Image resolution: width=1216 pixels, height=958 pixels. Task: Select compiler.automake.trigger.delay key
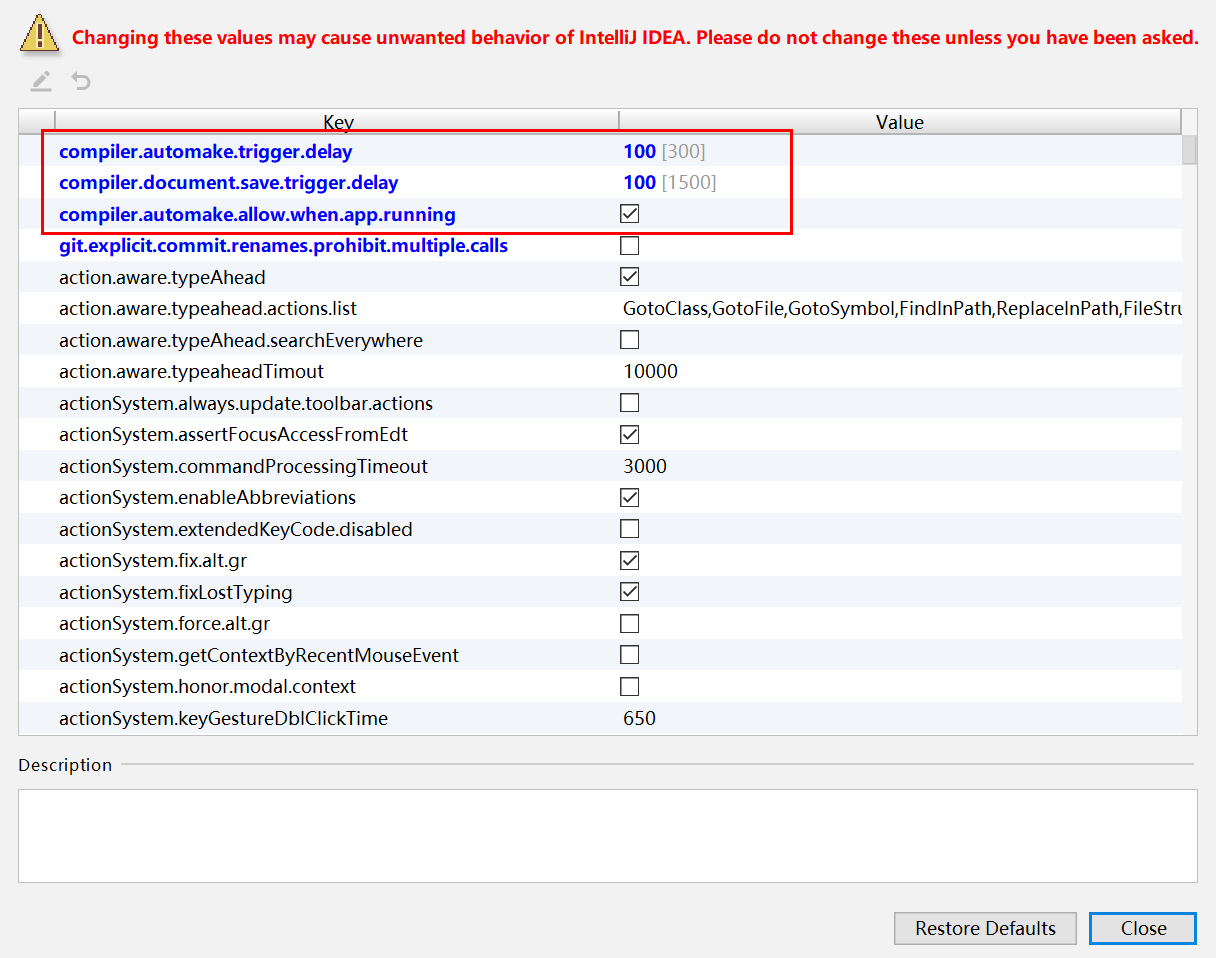tap(206, 151)
